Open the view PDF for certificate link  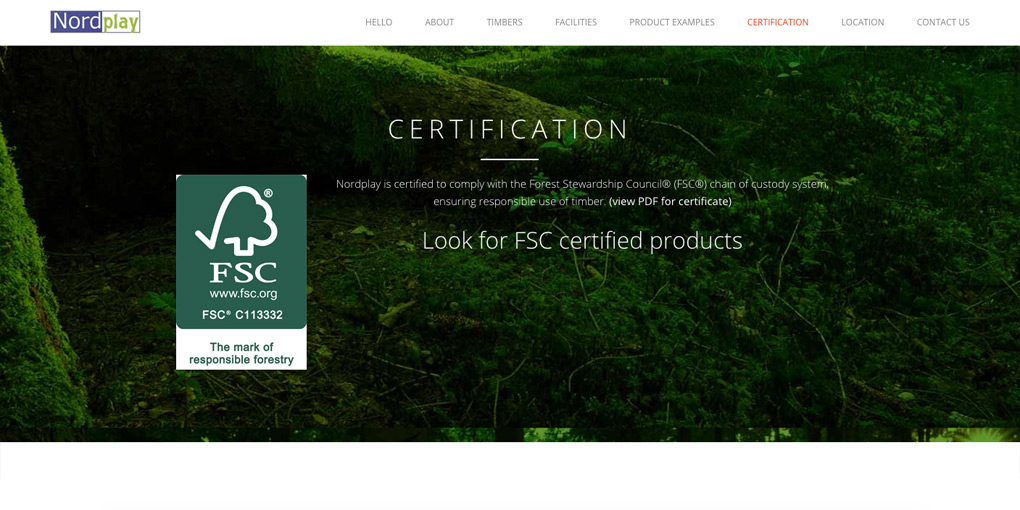click(x=671, y=202)
